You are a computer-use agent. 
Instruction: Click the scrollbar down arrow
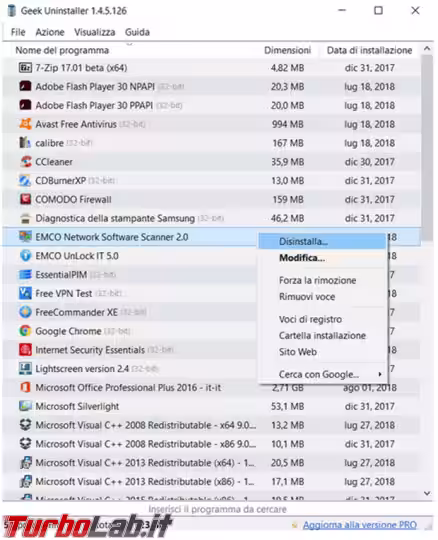[x=427, y=493]
